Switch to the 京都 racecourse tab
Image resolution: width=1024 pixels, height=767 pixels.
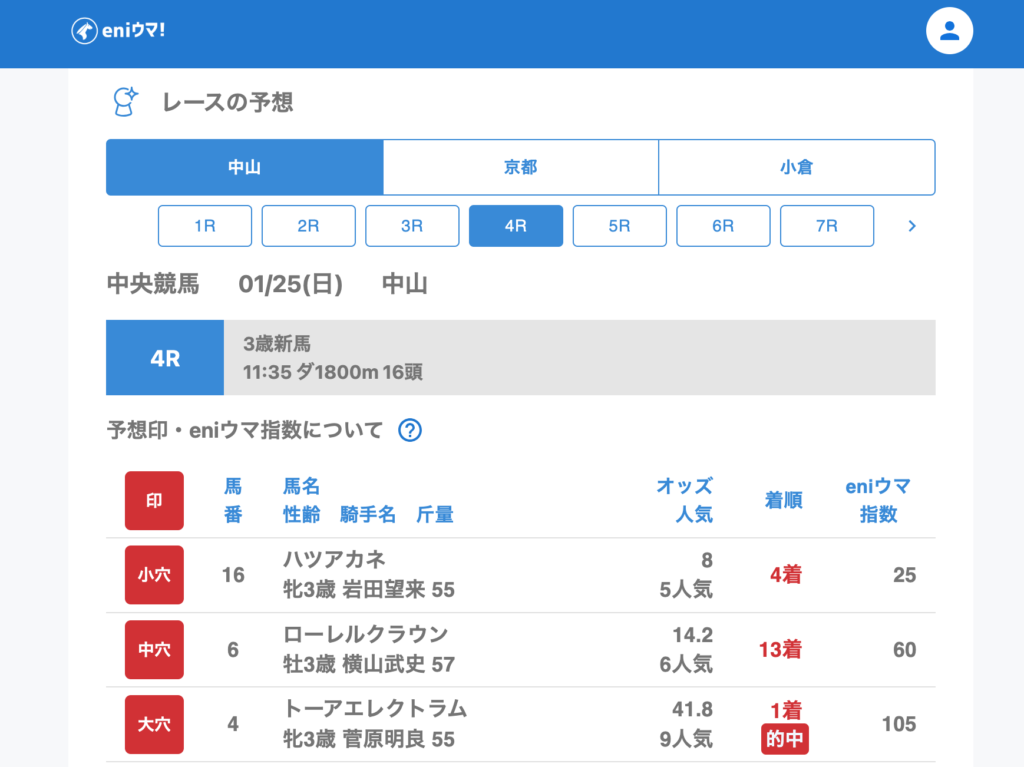point(520,167)
